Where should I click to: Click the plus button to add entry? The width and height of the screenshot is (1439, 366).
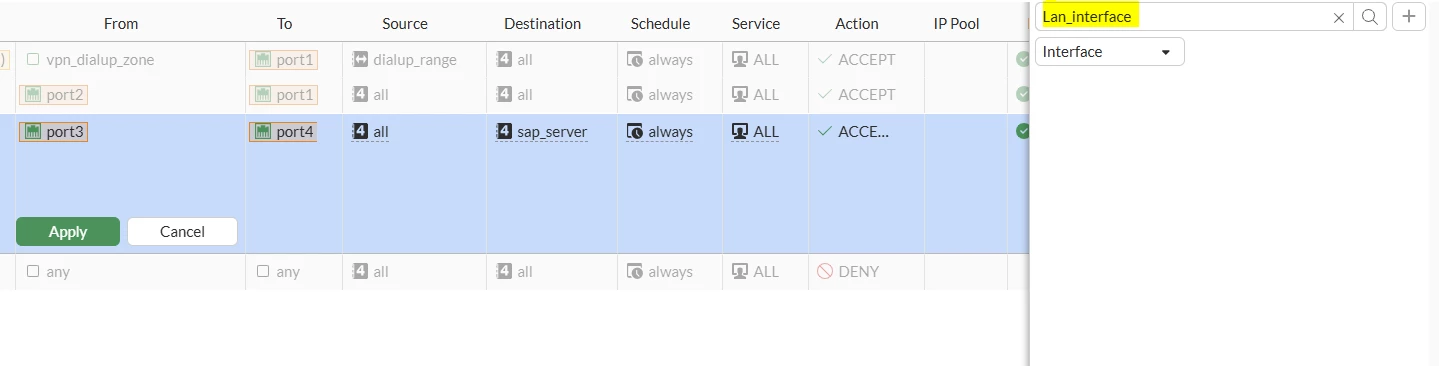click(x=1408, y=16)
